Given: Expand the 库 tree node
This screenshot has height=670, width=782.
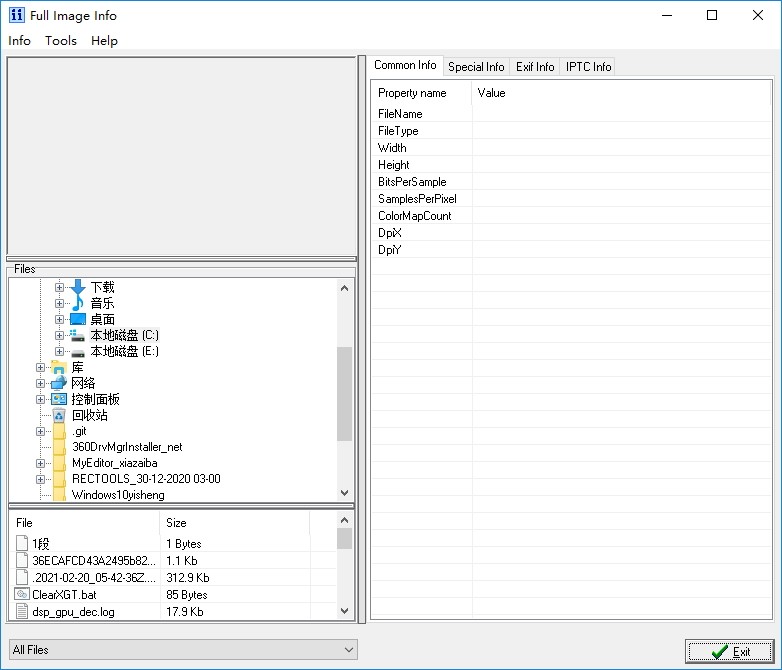Looking at the screenshot, I should (x=40, y=367).
